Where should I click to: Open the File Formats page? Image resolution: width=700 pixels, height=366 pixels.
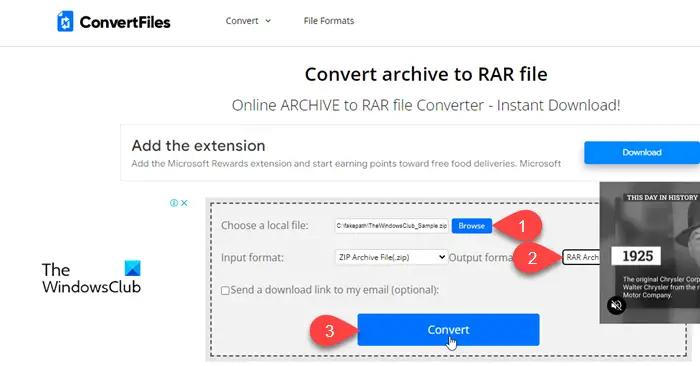click(x=329, y=21)
